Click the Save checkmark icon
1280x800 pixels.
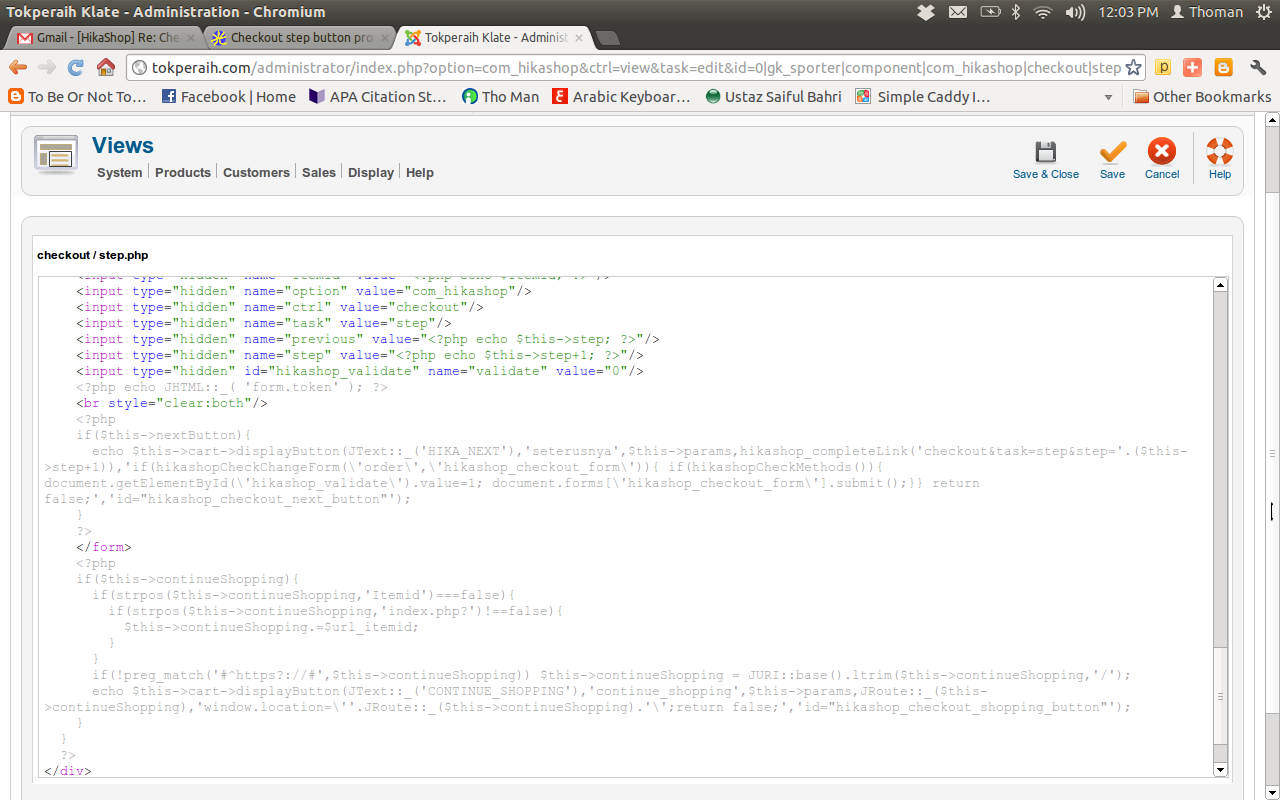1112,152
